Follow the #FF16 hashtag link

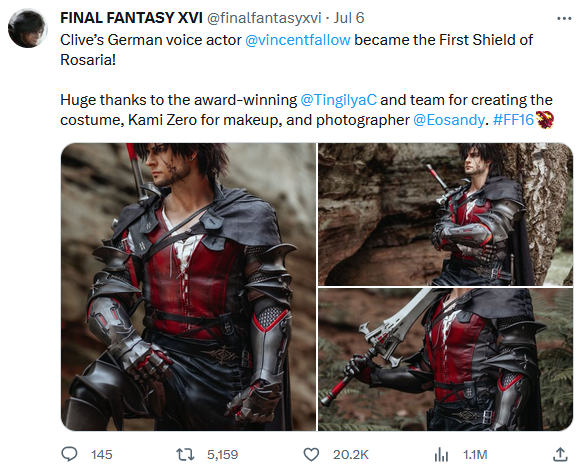(x=513, y=120)
